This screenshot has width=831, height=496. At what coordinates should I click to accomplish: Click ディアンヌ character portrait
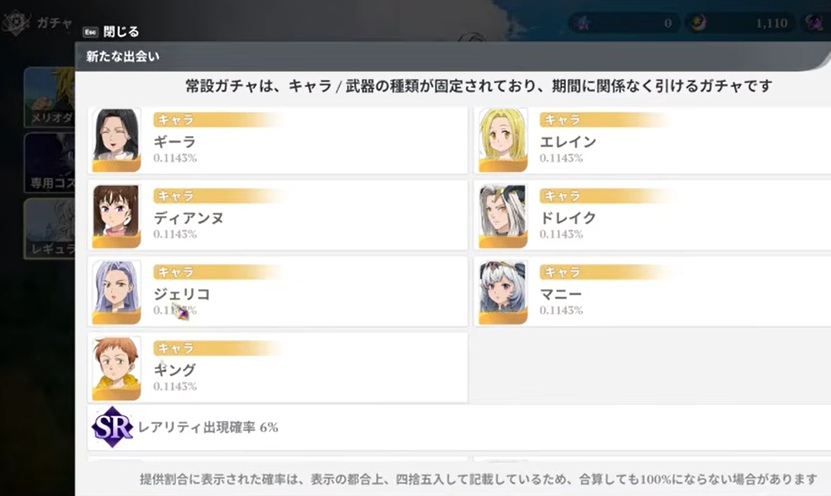tap(116, 213)
